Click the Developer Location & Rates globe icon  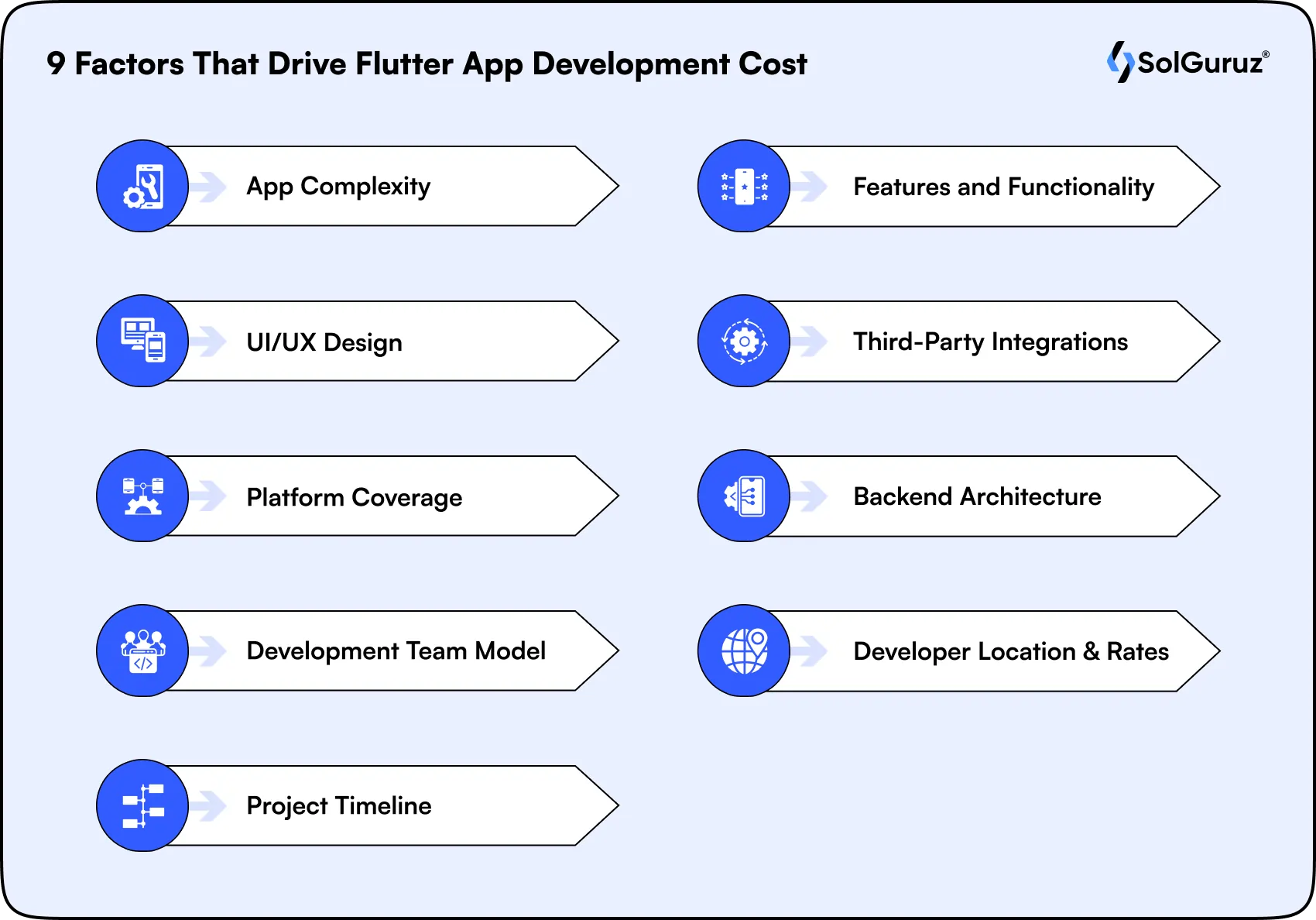click(743, 651)
